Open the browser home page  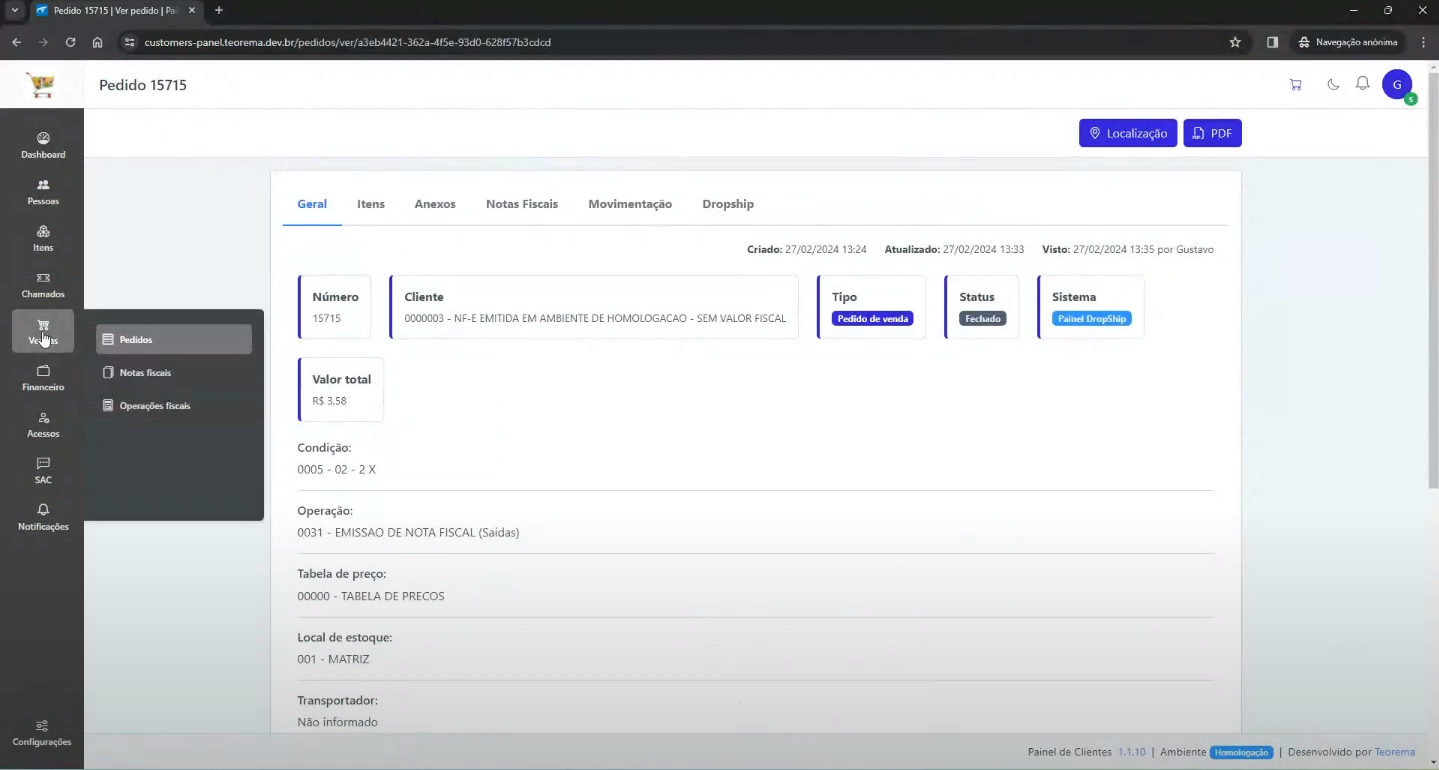click(x=97, y=42)
